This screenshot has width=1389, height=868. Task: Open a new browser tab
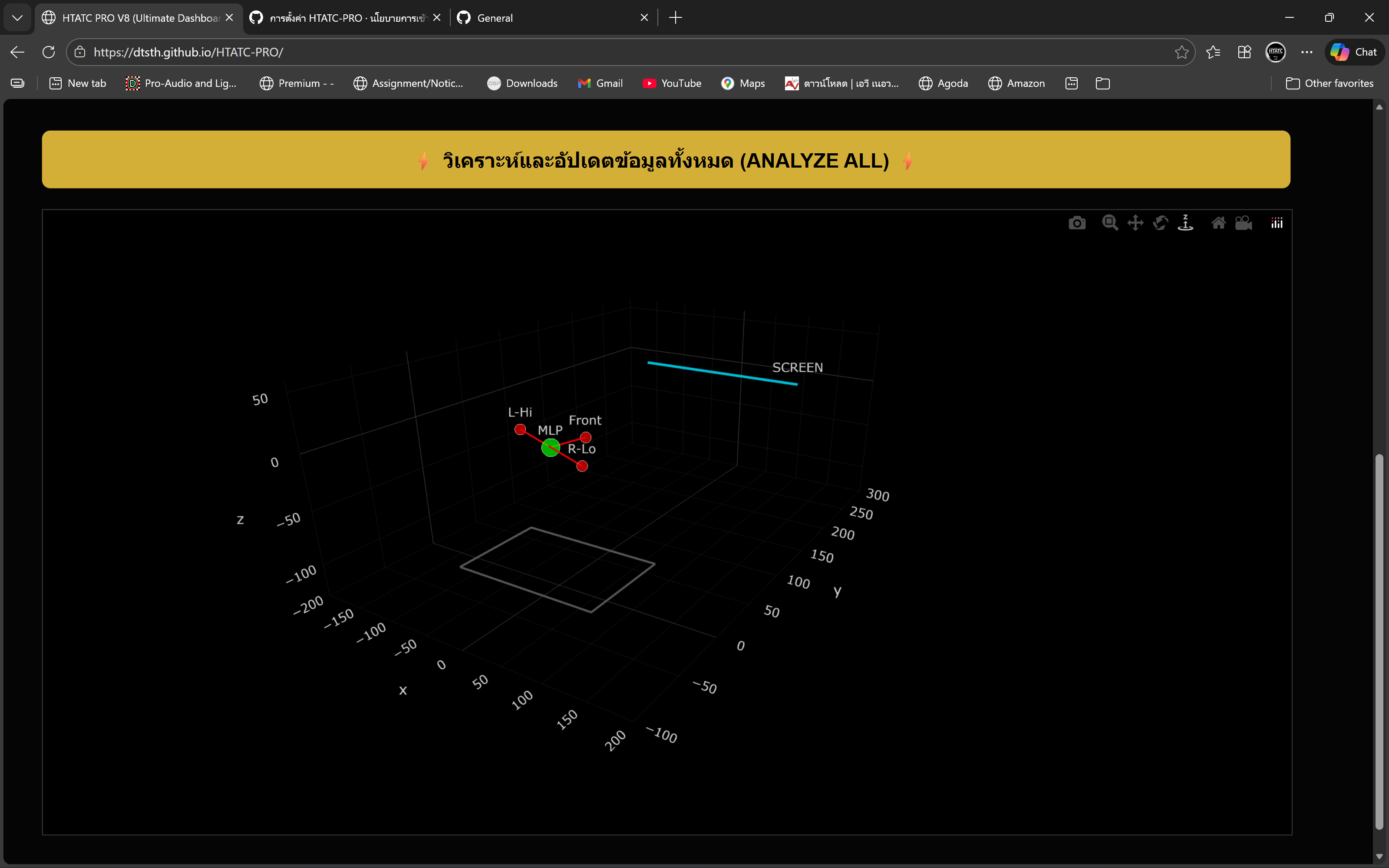point(676,18)
